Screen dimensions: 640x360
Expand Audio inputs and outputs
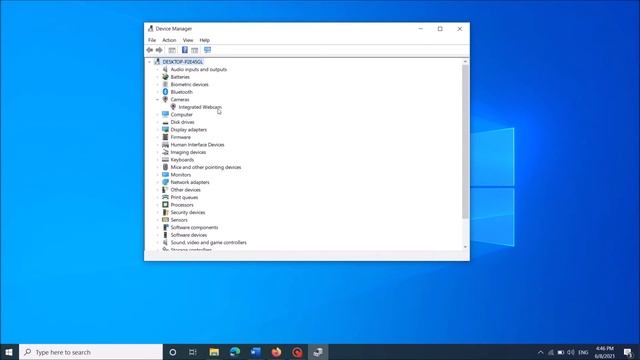pyautogui.click(x=158, y=69)
